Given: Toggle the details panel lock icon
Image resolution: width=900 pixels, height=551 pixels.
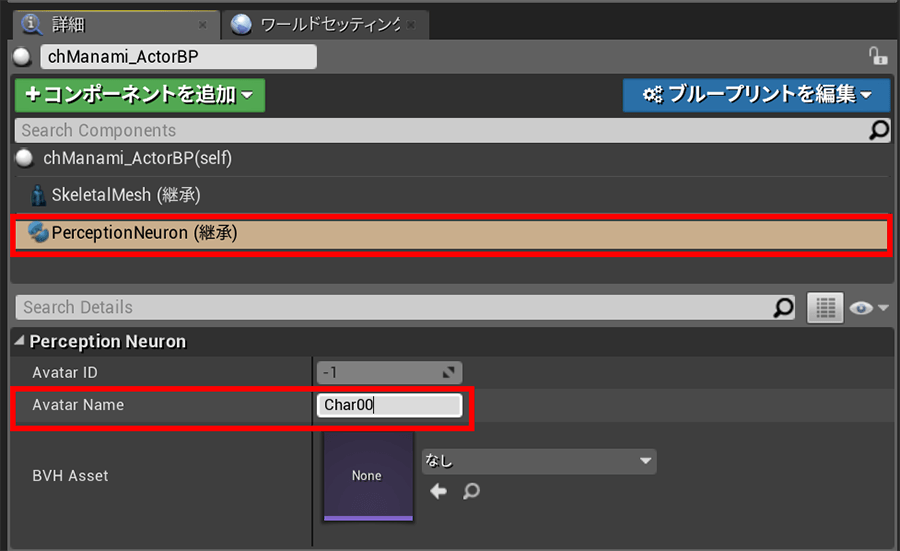Looking at the screenshot, I should pyautogui.click(x=878, y=56).
